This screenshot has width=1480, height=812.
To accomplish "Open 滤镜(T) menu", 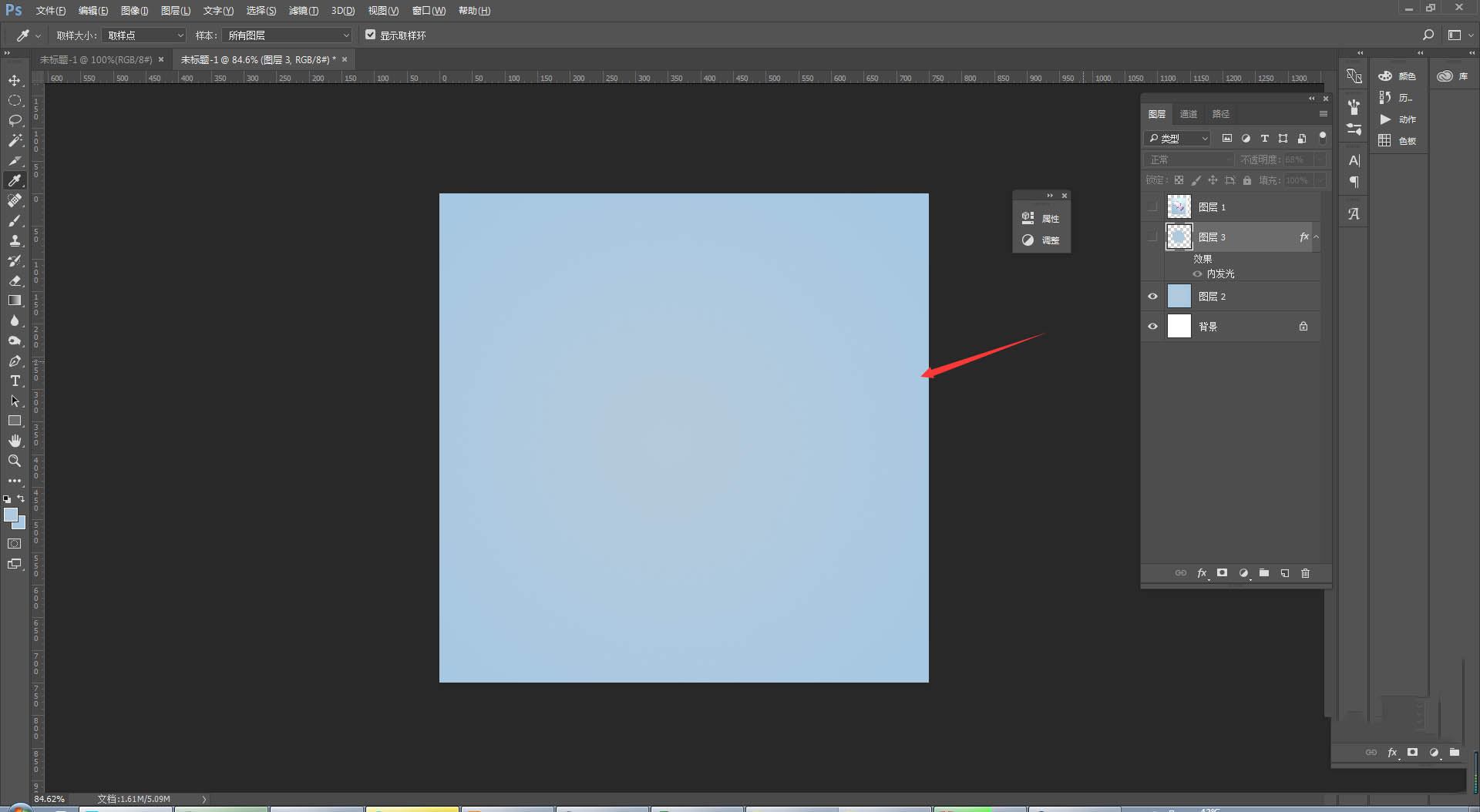I will [x=303, y=11].
